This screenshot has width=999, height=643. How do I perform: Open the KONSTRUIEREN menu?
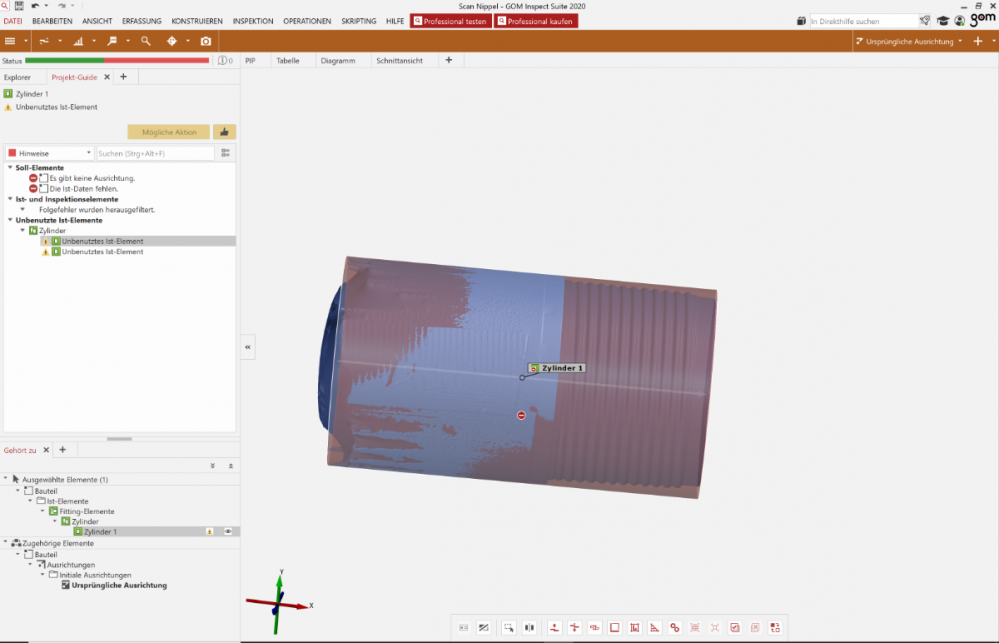click(197, 21)
